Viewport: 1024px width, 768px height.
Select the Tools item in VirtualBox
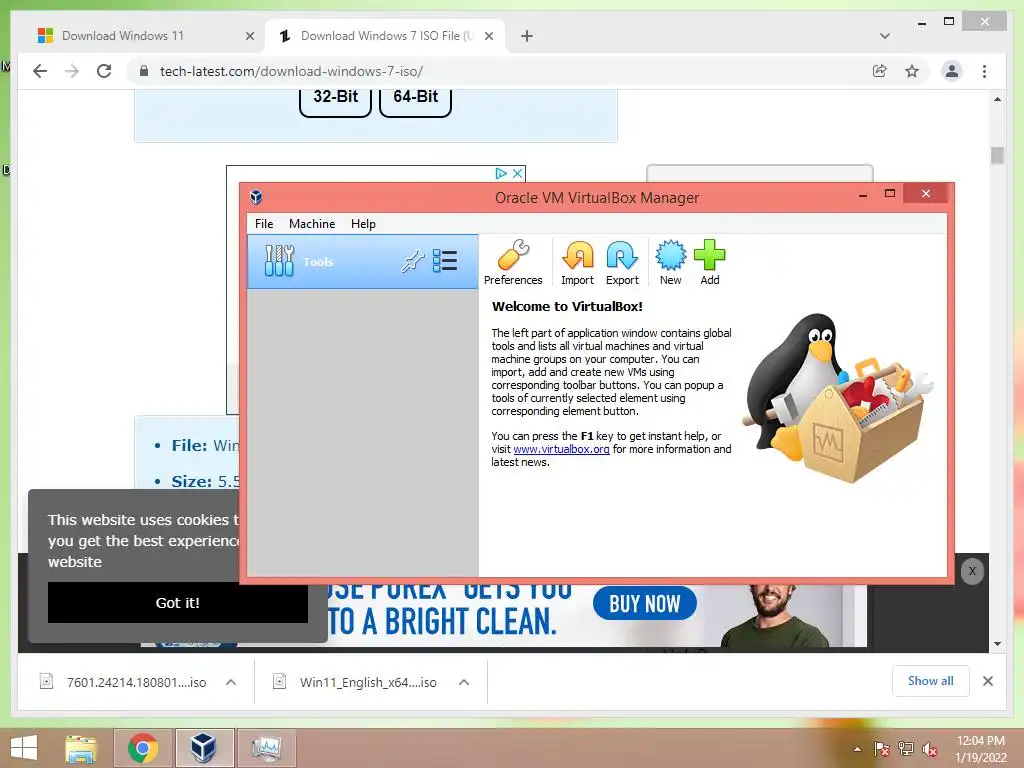[x=362, y=261]
